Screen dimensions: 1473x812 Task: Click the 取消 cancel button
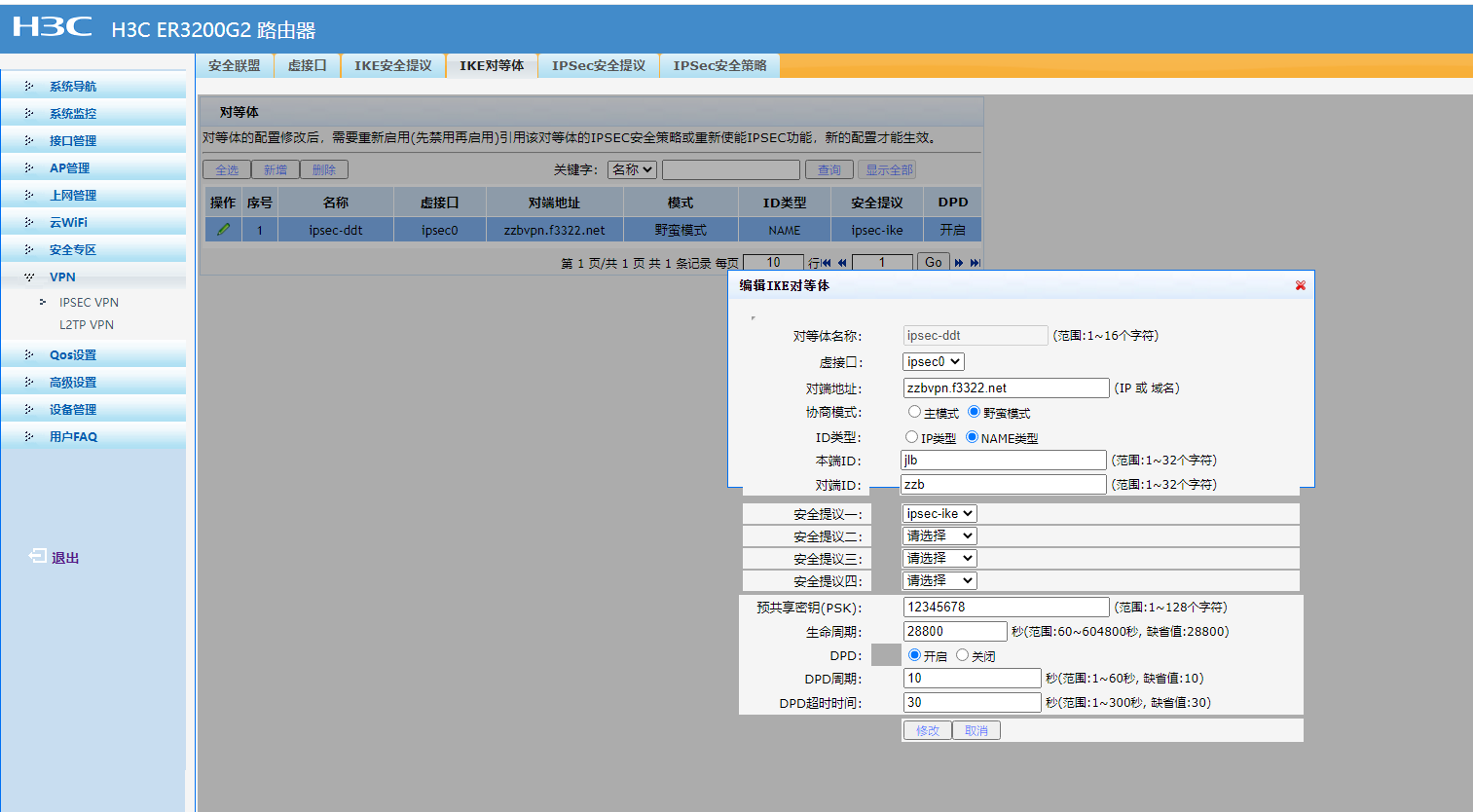(976, 730)
